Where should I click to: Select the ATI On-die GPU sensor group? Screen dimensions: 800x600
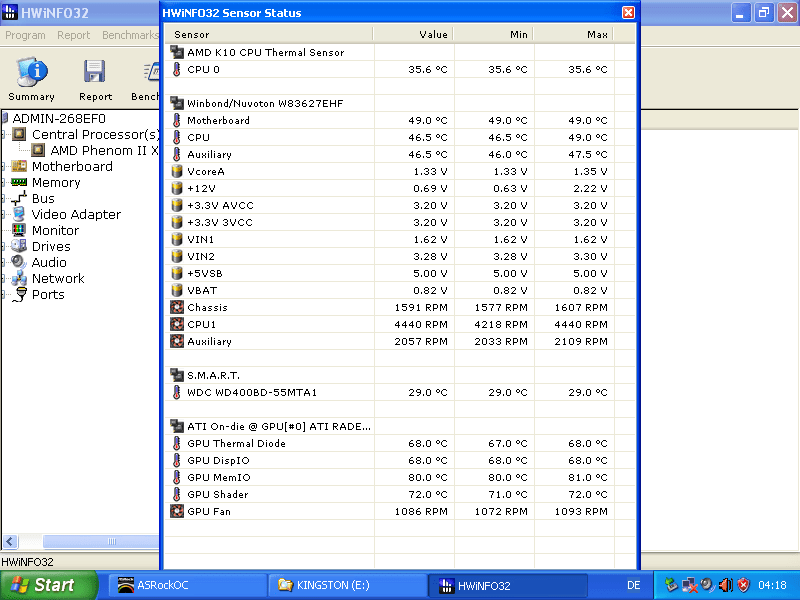pyautogui.click(x=400, y=427)
